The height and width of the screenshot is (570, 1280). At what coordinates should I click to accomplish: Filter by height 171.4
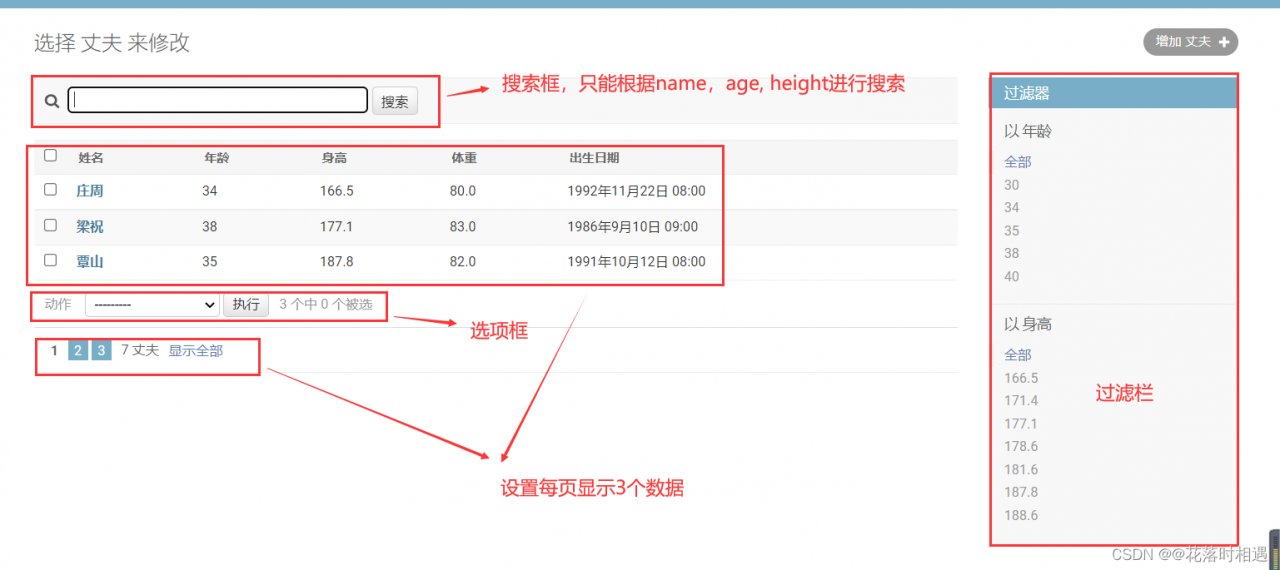tap(1021, 401)
